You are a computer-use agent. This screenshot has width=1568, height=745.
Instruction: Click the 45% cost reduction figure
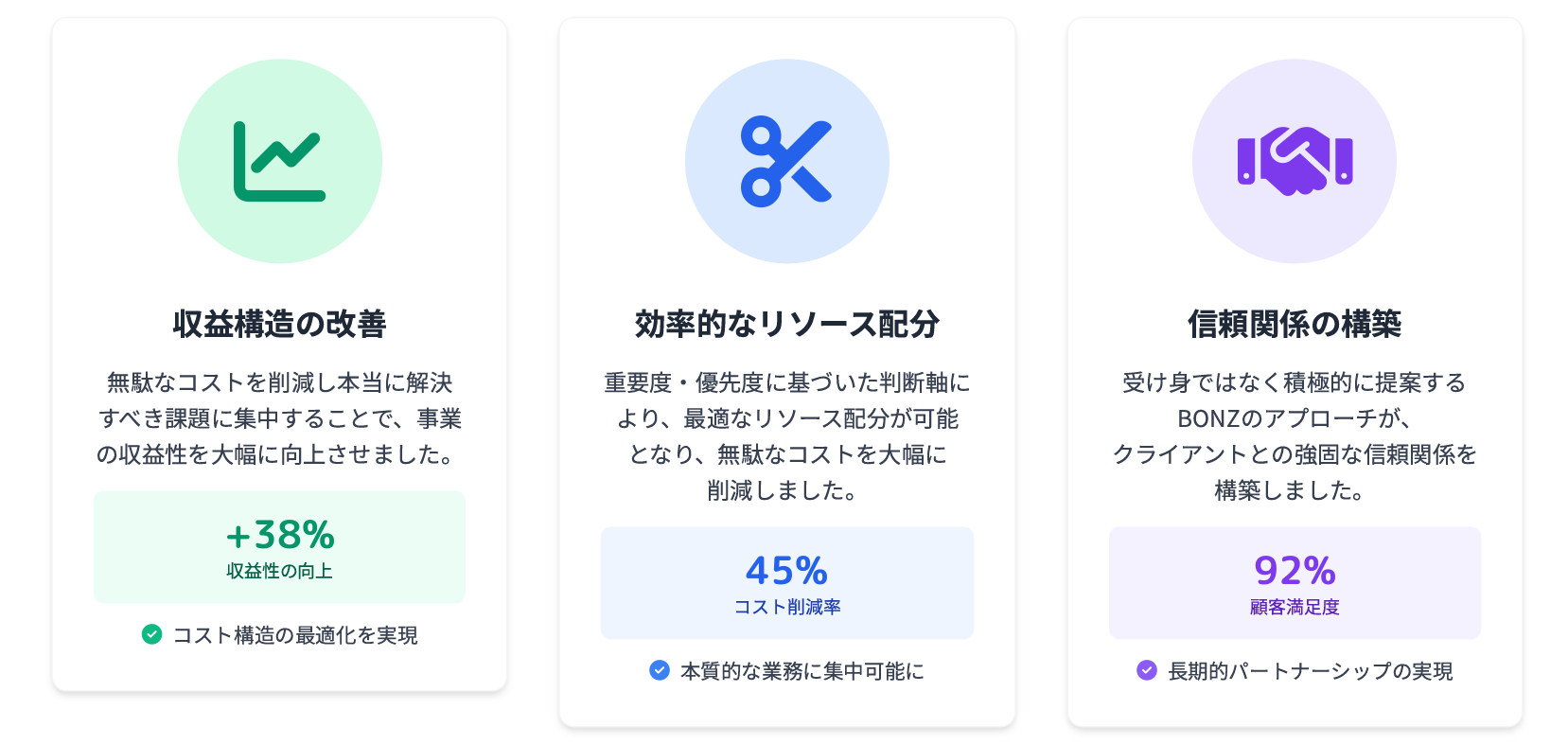[786, 571]
